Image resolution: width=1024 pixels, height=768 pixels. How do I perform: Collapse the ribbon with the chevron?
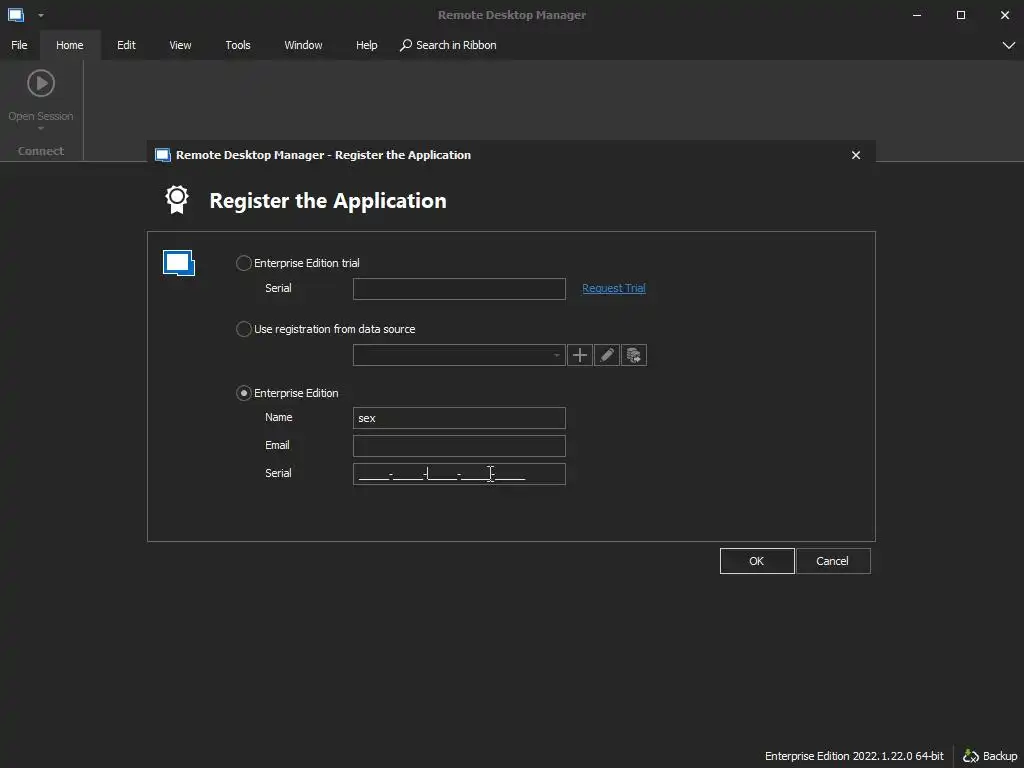pos(1008,45)
